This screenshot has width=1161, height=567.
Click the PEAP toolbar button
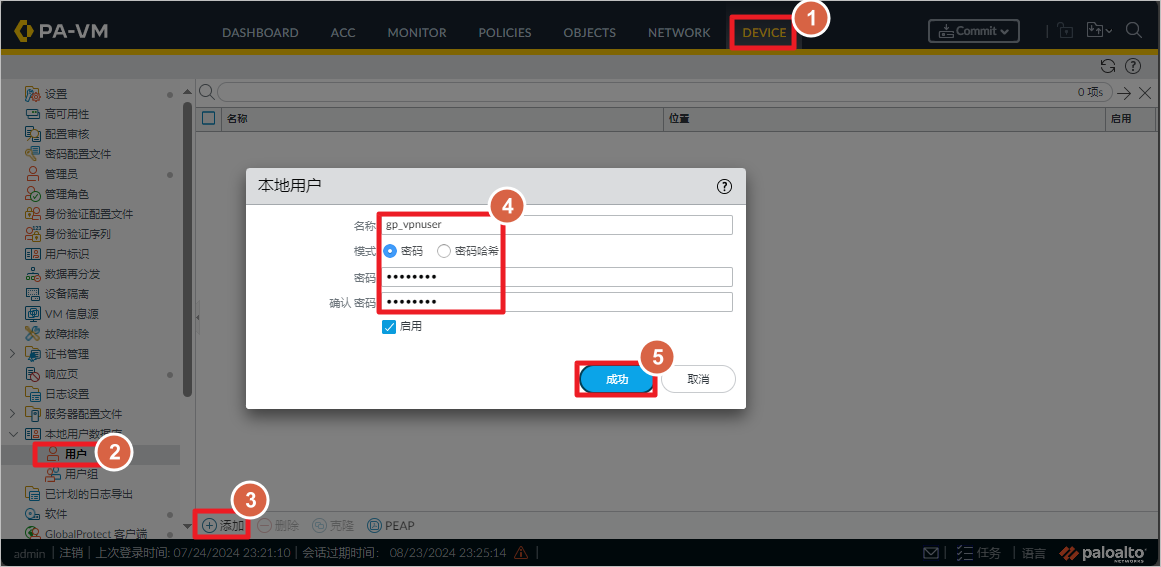(391, 526)
